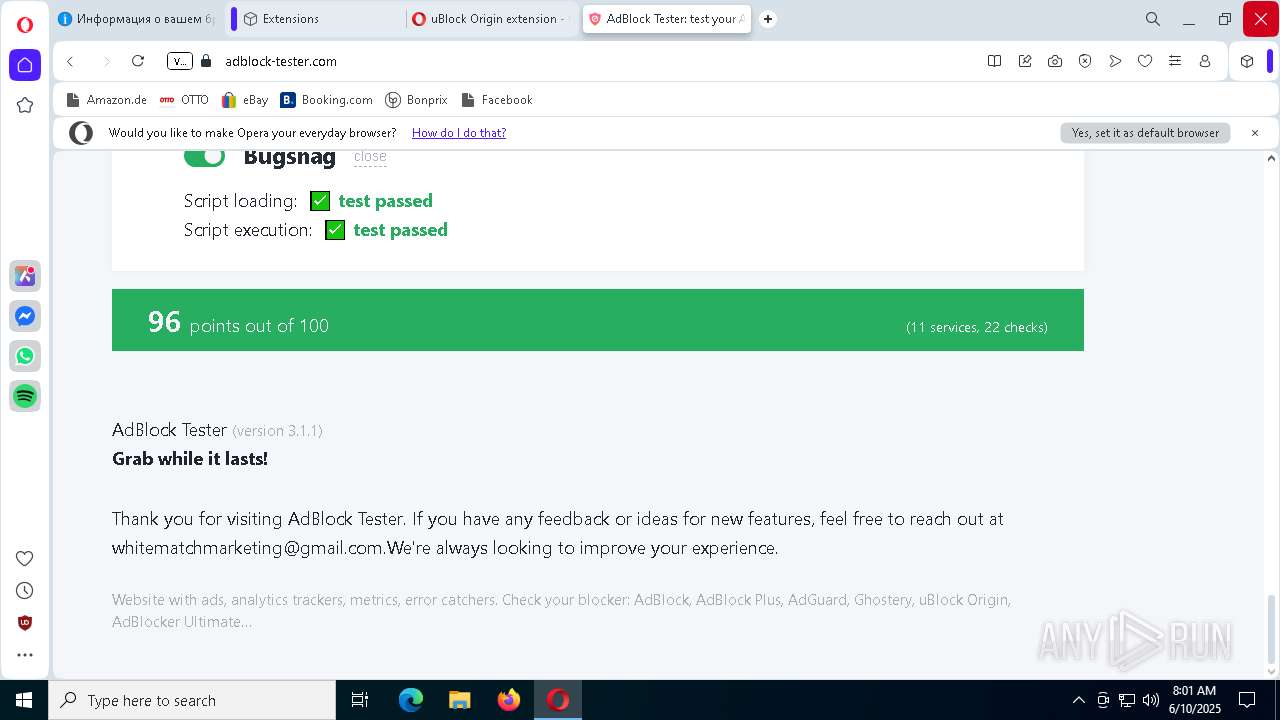Open History clock icon in sidebar
This screenshot has width=1280, height=720.
tap(25, 590)
